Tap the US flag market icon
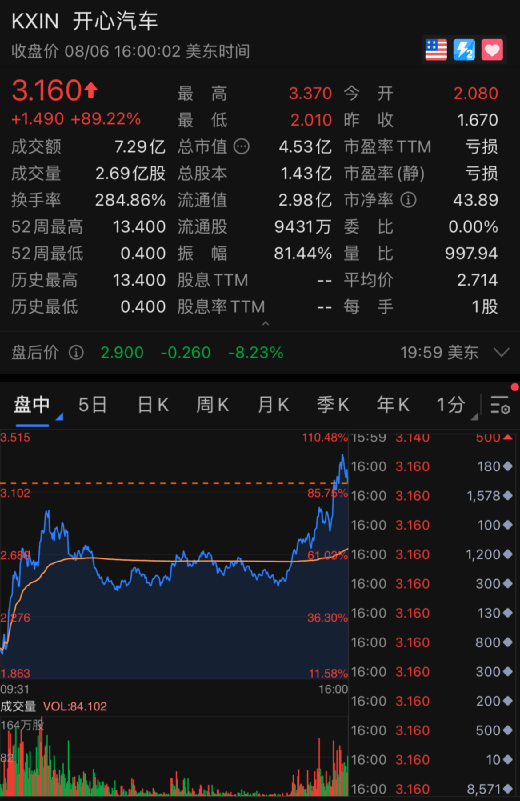520x801 pixels. click(x=436, y=50)
